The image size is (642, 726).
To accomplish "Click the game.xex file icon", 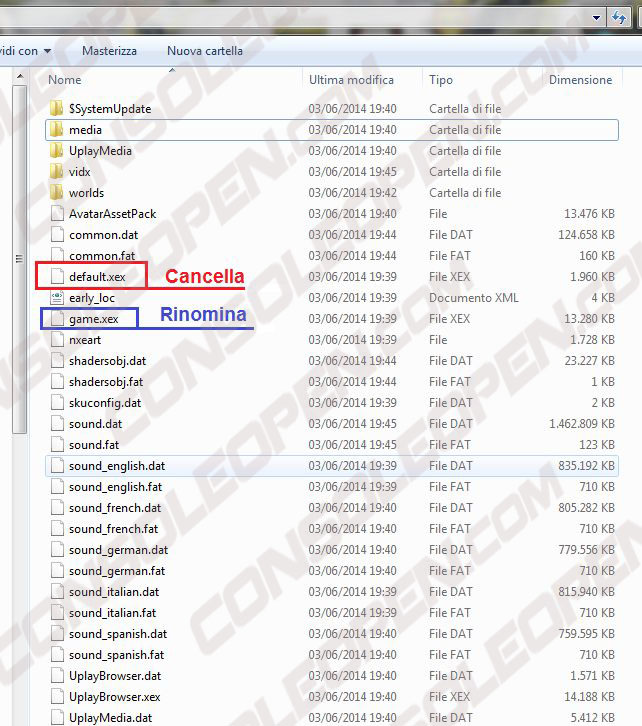I will tap(57, 319).
